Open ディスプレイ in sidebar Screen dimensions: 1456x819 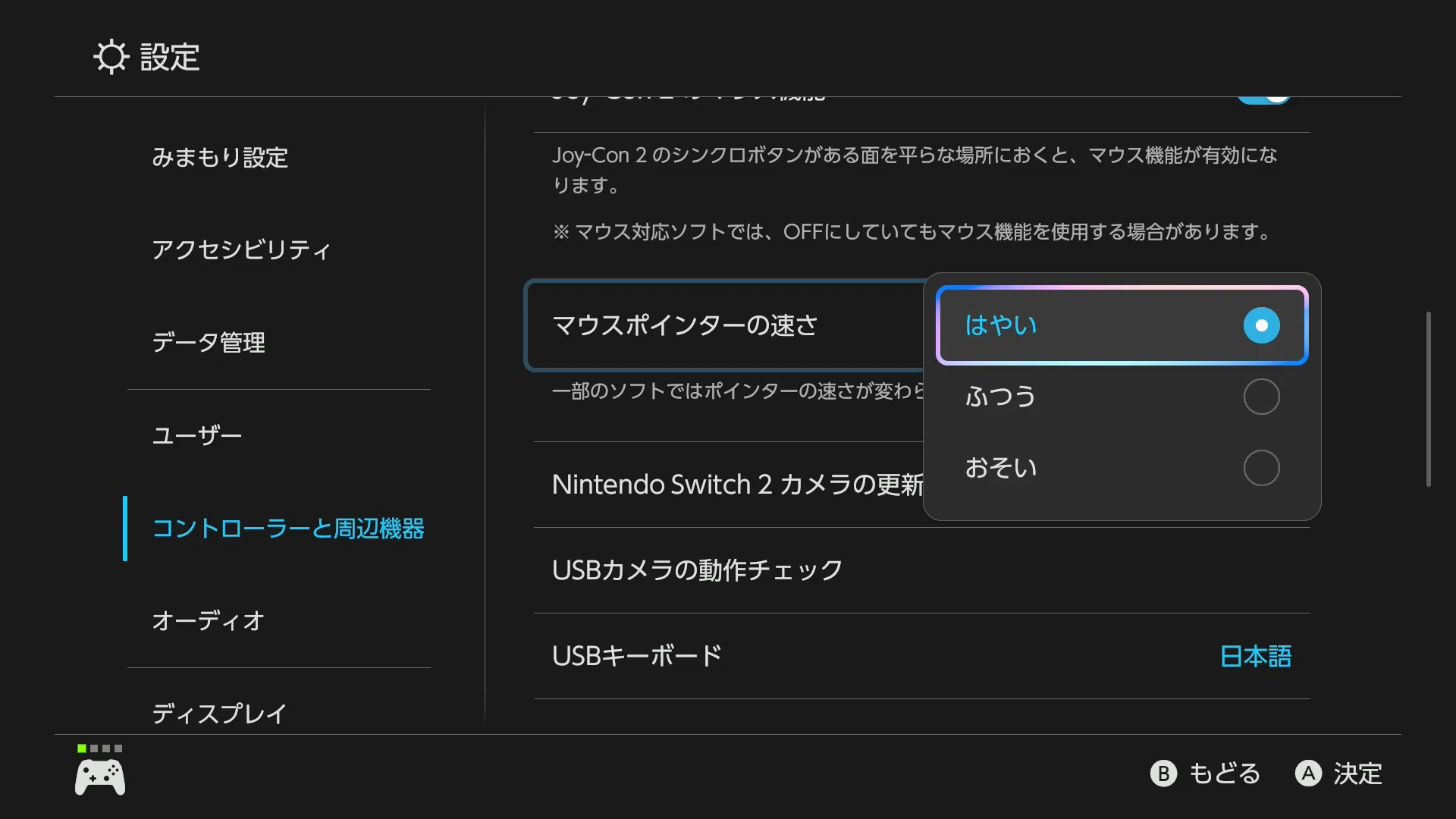[x=220, y=714]
